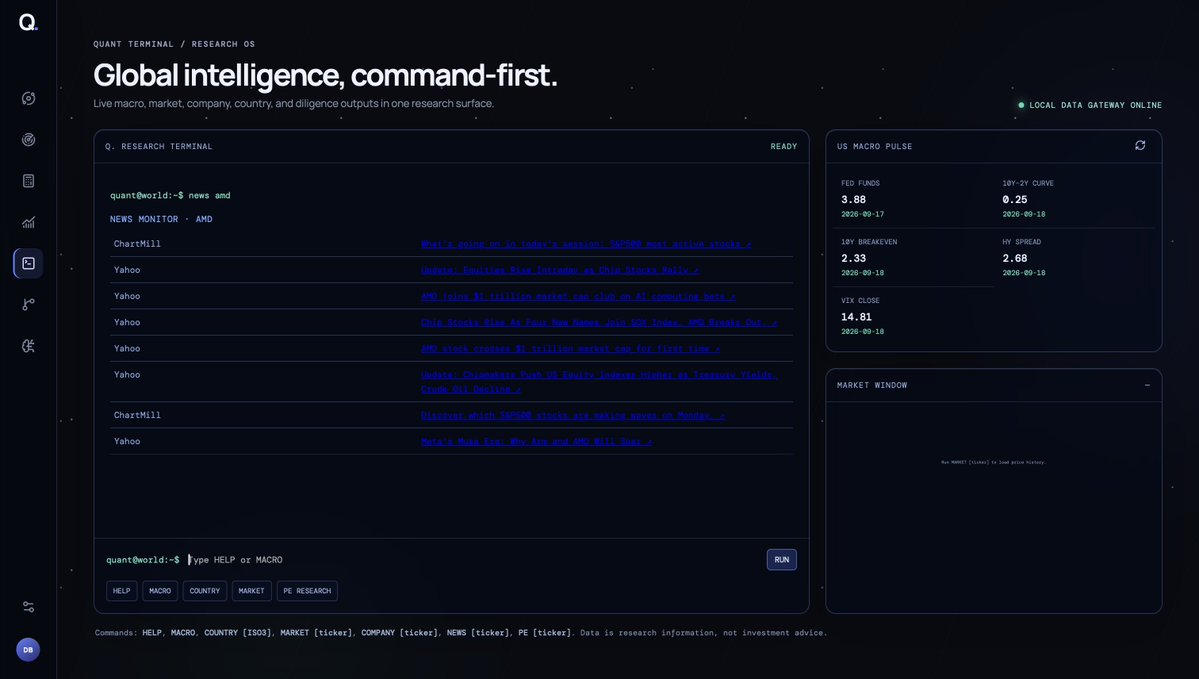1199x679 pixels.
Task: Click the ChartMill source in first news row
Action: (137, 244)
